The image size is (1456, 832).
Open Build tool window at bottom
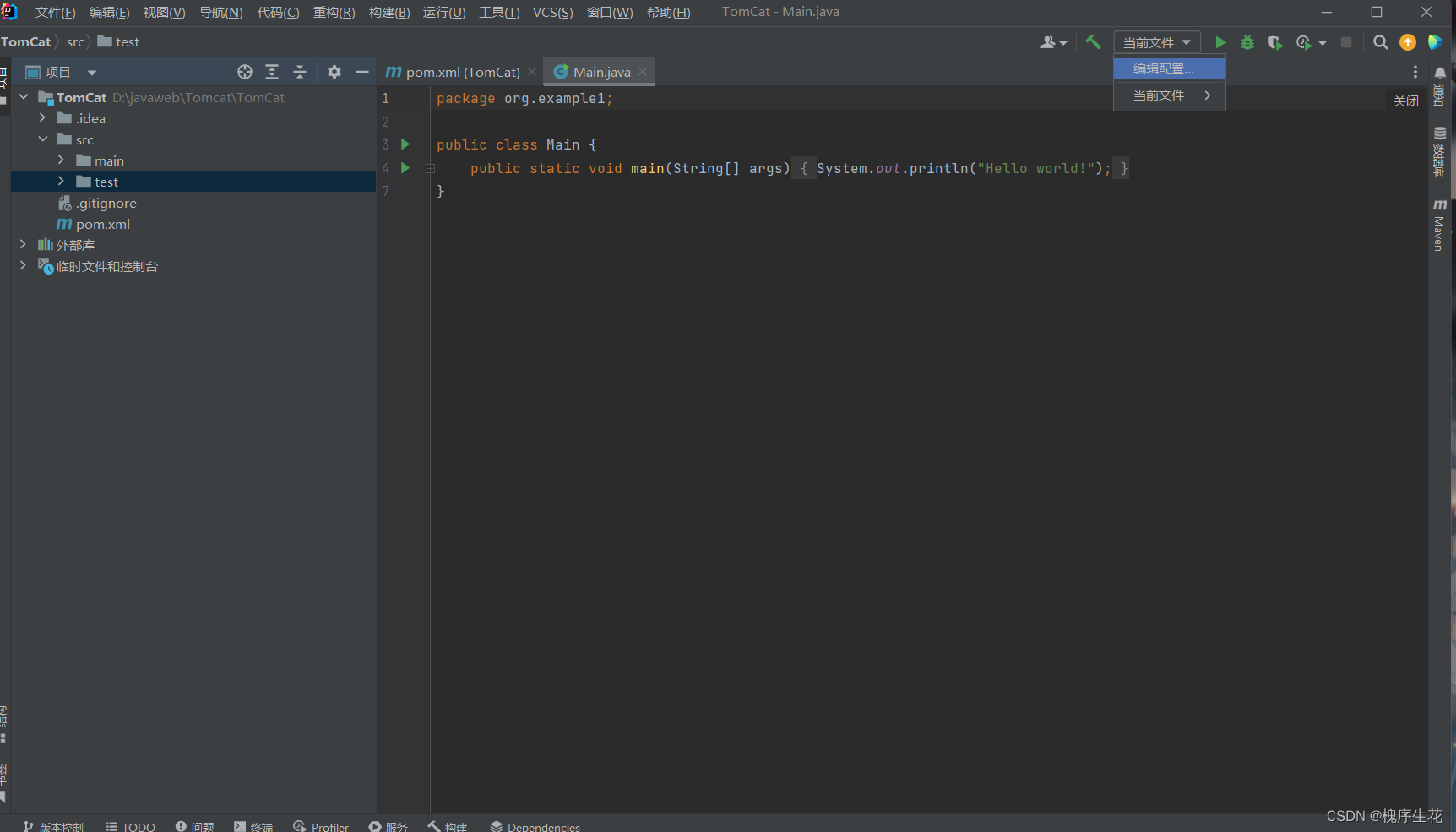click(448, 826)
